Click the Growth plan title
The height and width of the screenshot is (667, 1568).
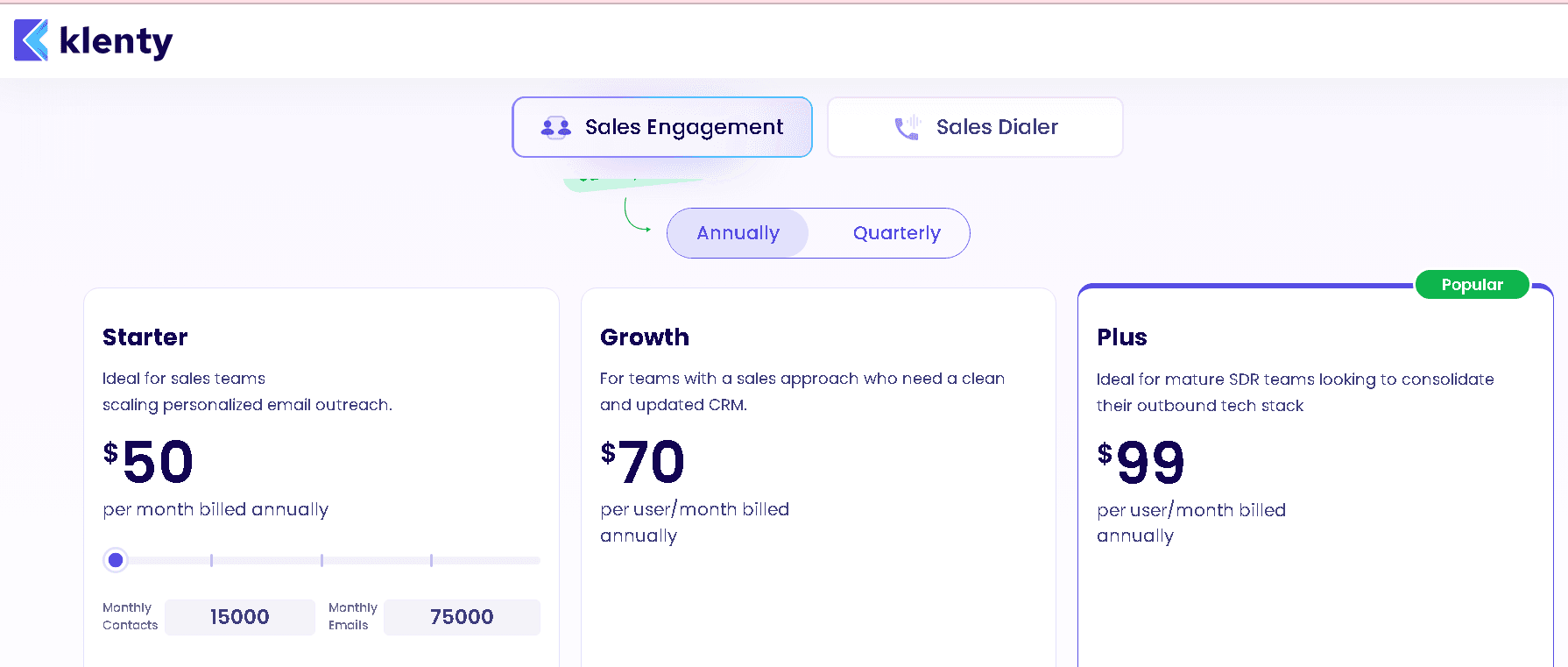645,337
